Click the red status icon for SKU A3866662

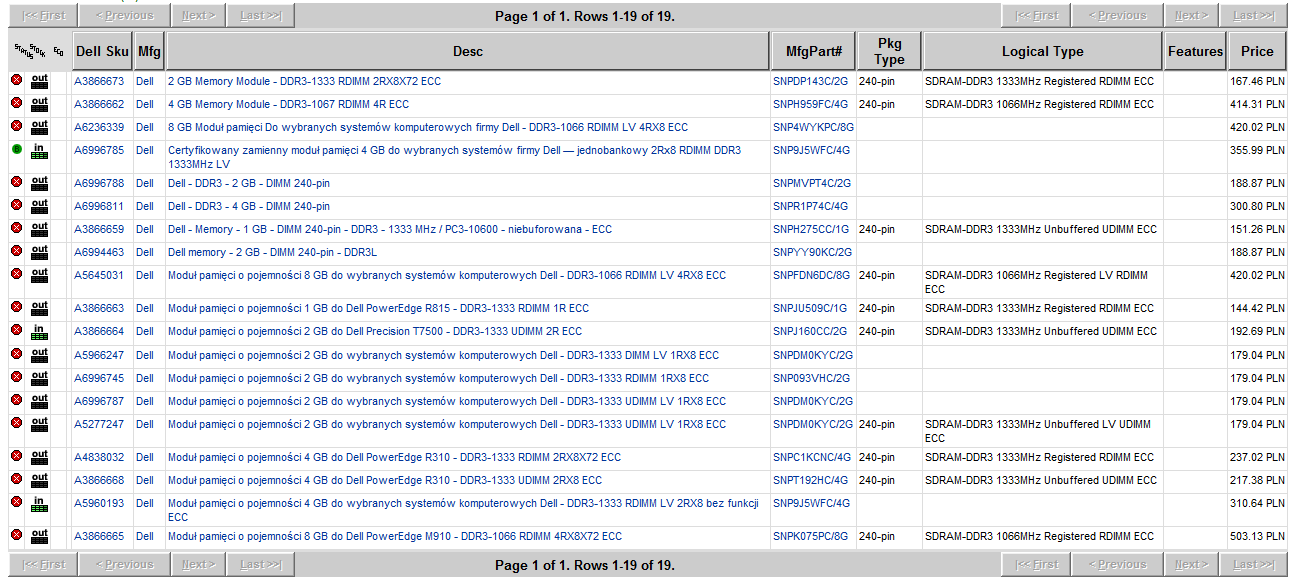pyautogui.click(x=16, y=103)
